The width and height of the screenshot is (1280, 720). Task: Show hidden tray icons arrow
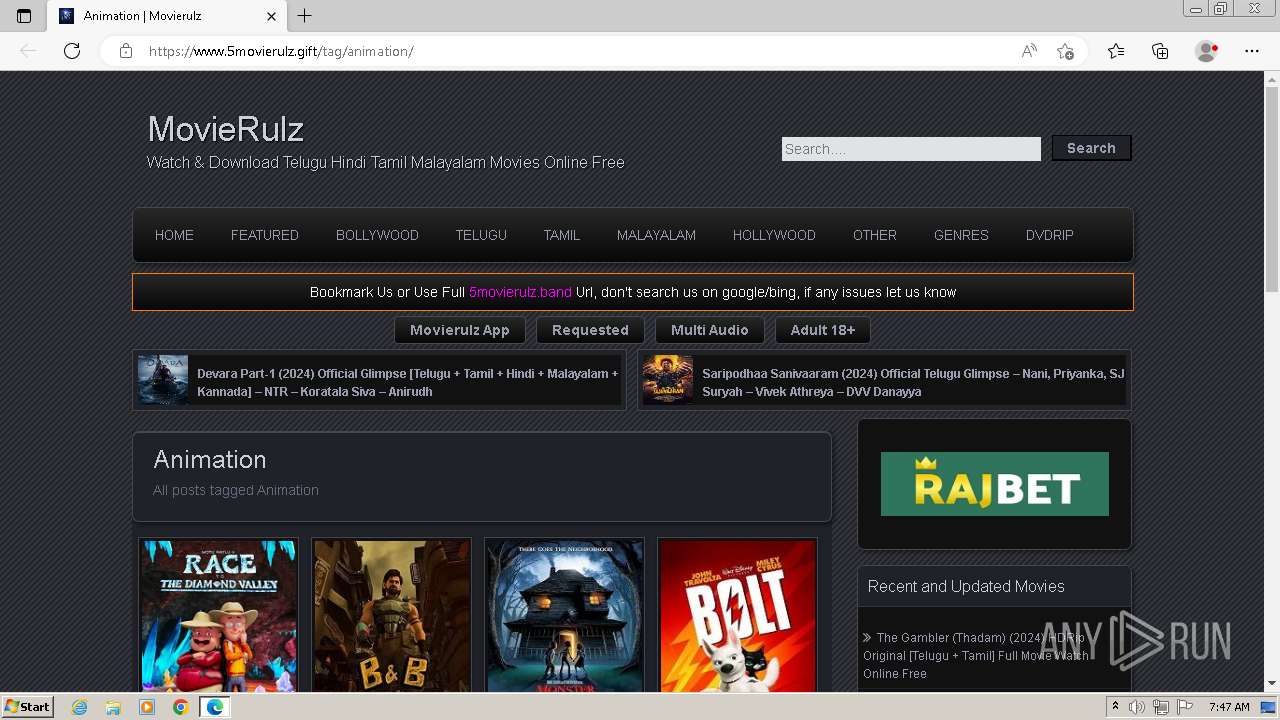(x=1115, y=707)
